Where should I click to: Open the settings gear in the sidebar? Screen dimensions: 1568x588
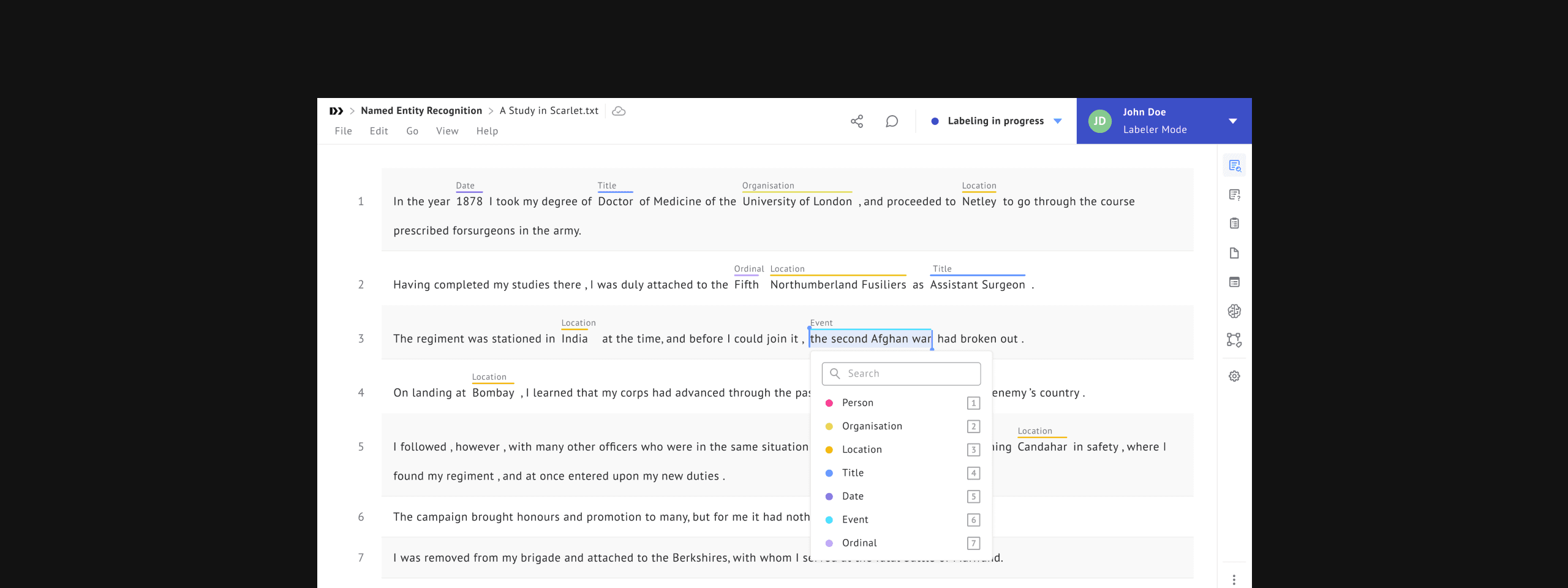(x=1234, y=376)
